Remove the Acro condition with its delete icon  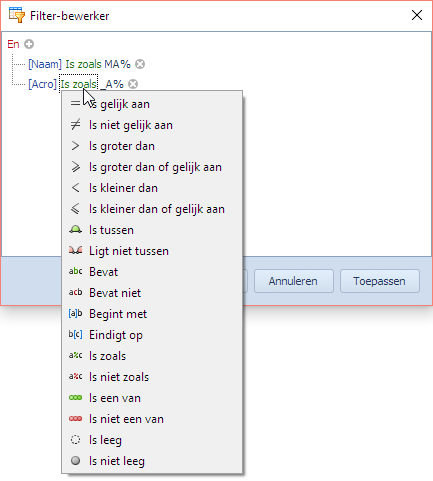[133, 84]
